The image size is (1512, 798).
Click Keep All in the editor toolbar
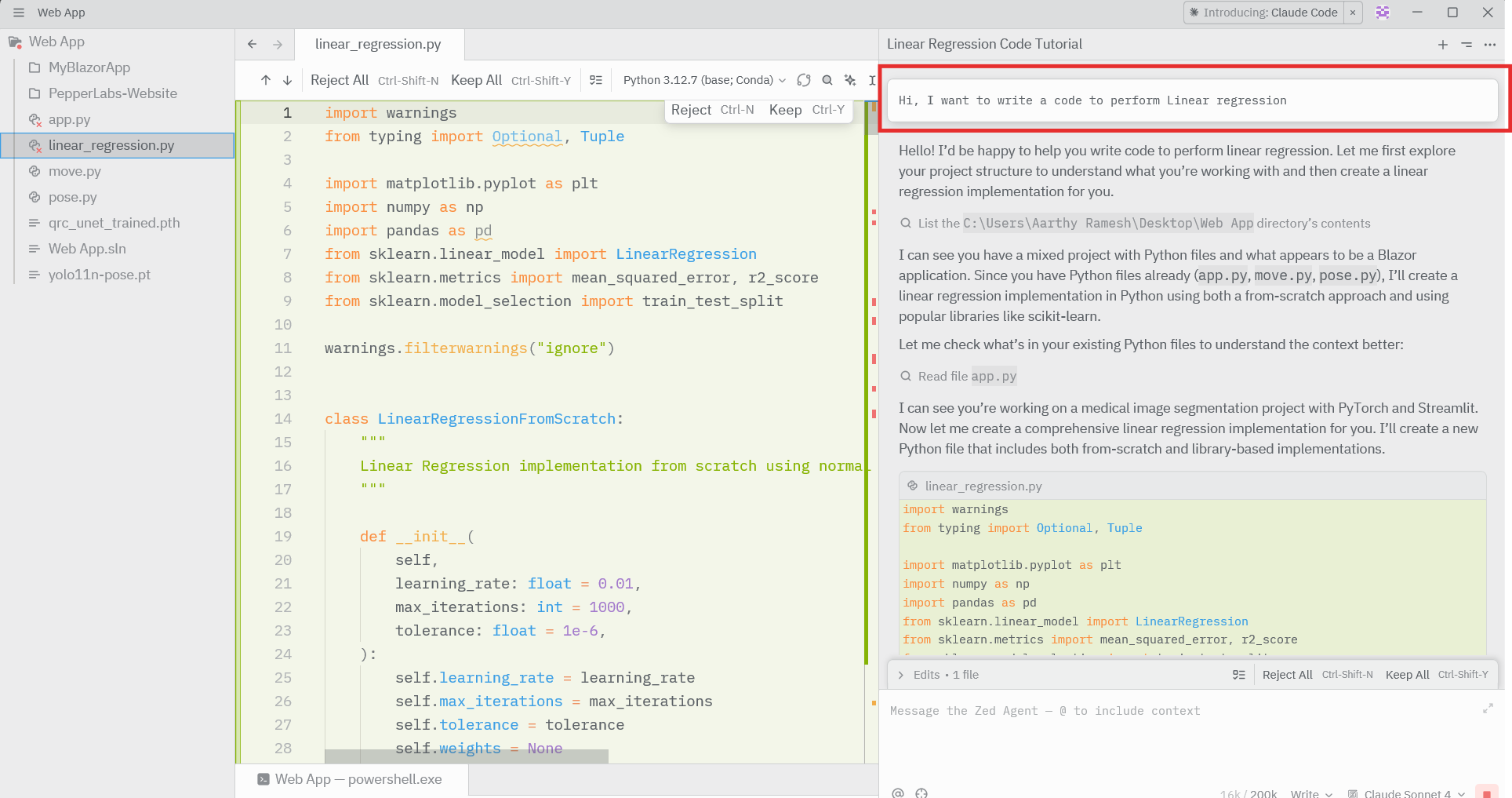476,80
